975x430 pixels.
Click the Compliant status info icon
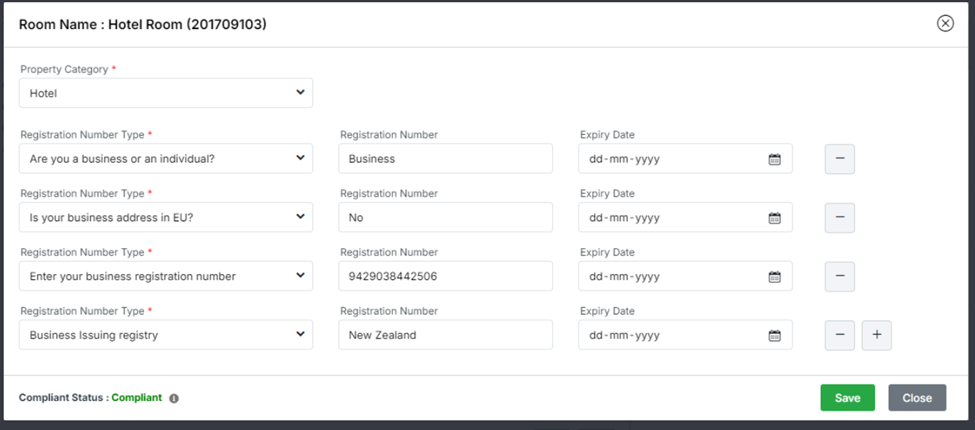point(174,398)
